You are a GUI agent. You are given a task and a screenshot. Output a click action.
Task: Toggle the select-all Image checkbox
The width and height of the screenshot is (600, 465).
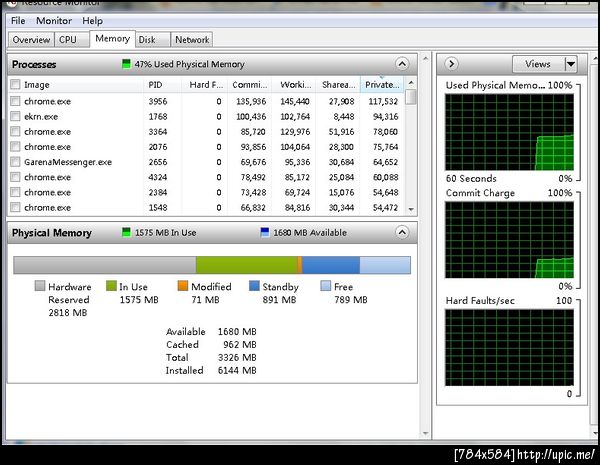click(x=15, y=85)
